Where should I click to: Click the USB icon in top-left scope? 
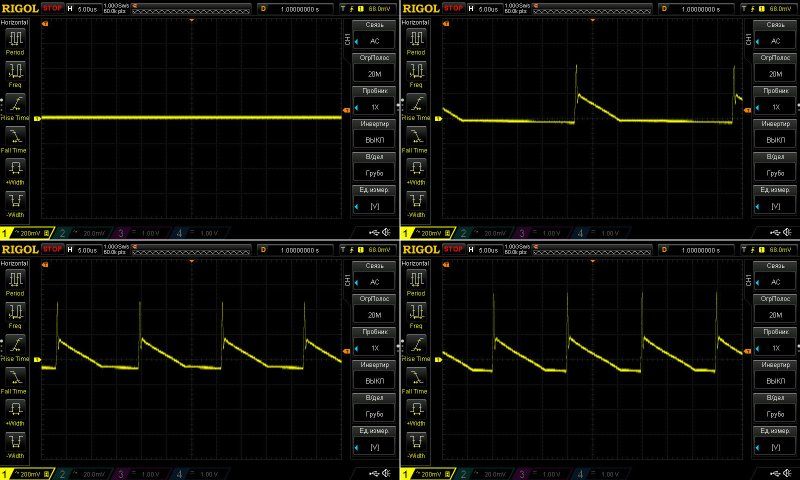[x=370, y=233]
